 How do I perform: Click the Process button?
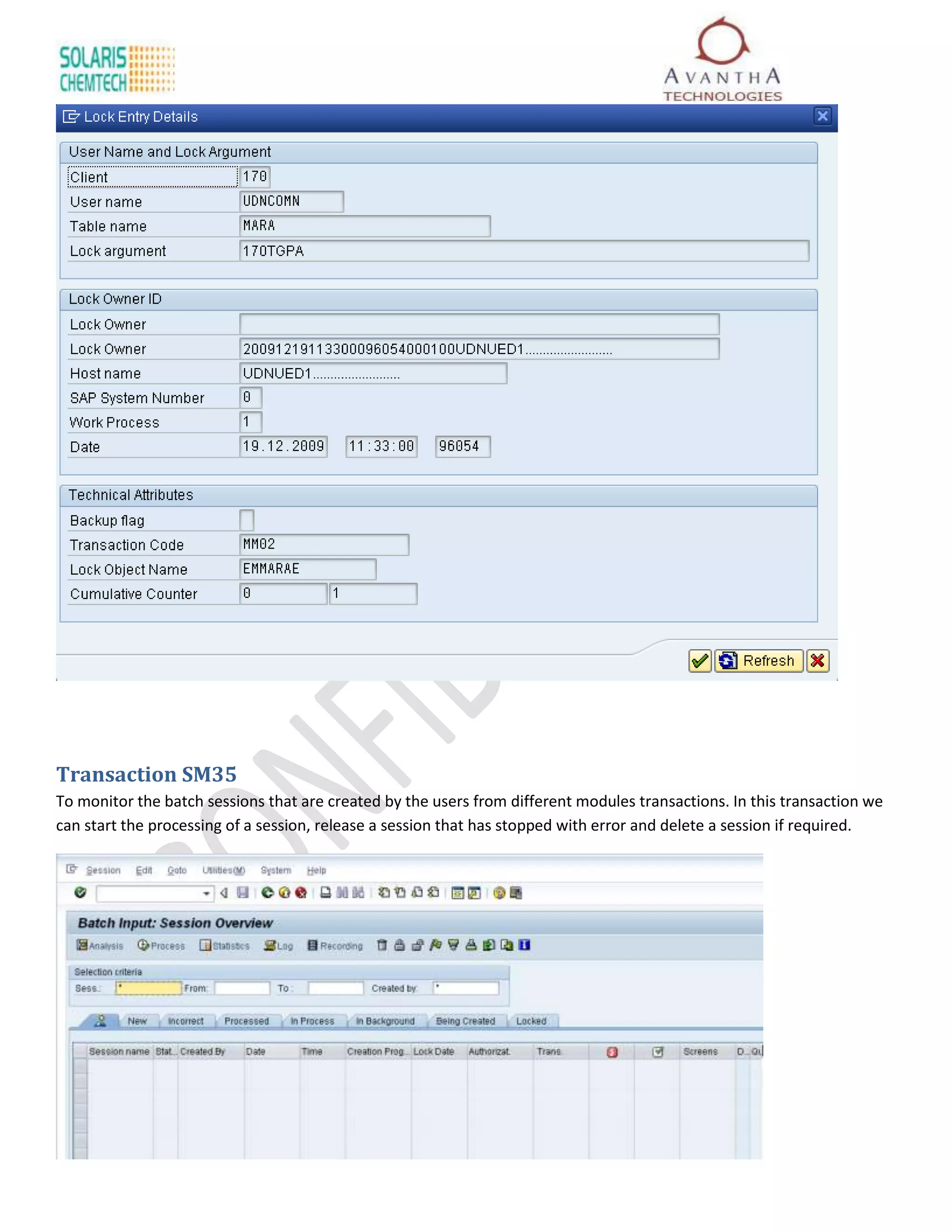pyautogui.click(x=161, y=946)
